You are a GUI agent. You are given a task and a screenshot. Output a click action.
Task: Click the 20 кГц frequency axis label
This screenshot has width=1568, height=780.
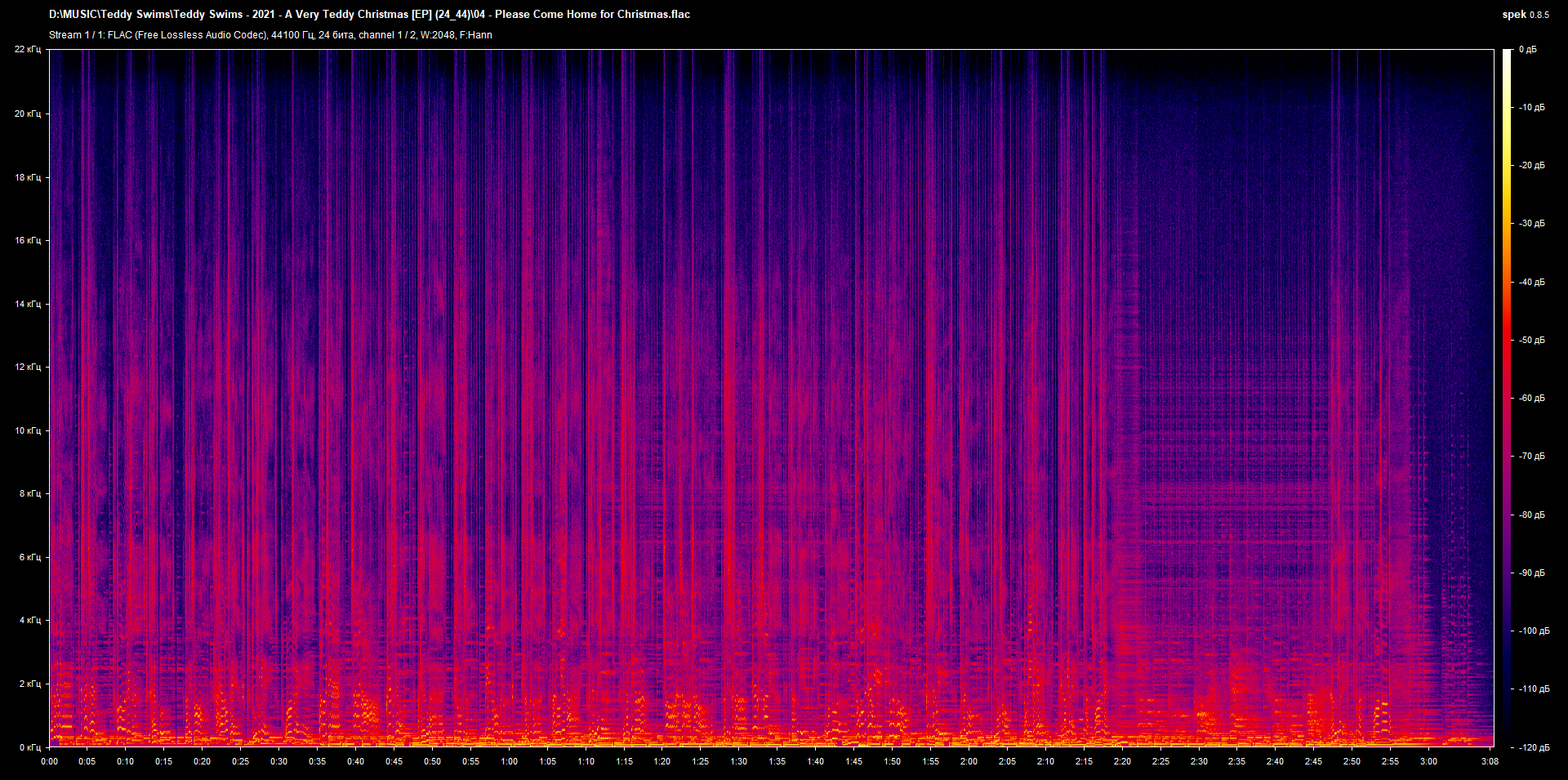(28, 114)
